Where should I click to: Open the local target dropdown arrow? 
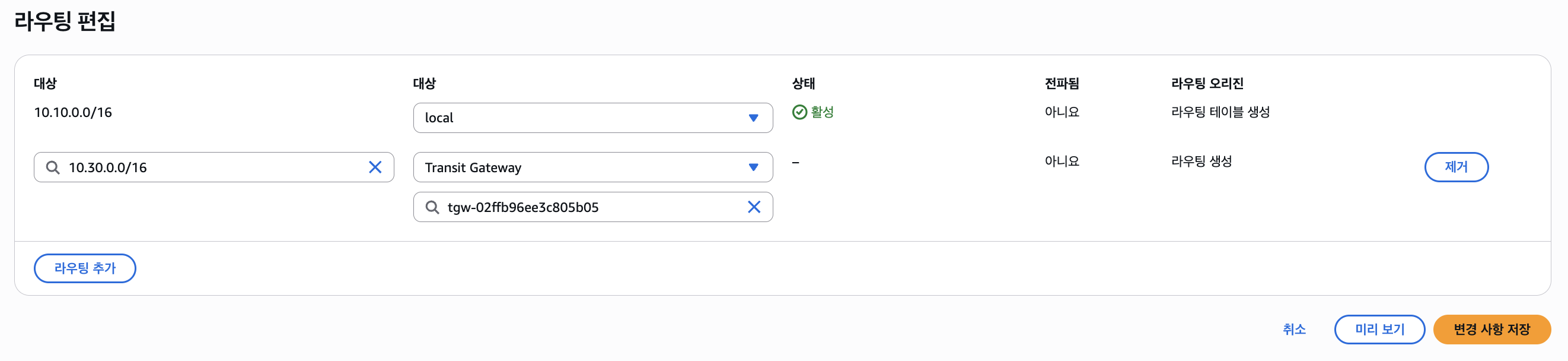click(x=753, y=118)
